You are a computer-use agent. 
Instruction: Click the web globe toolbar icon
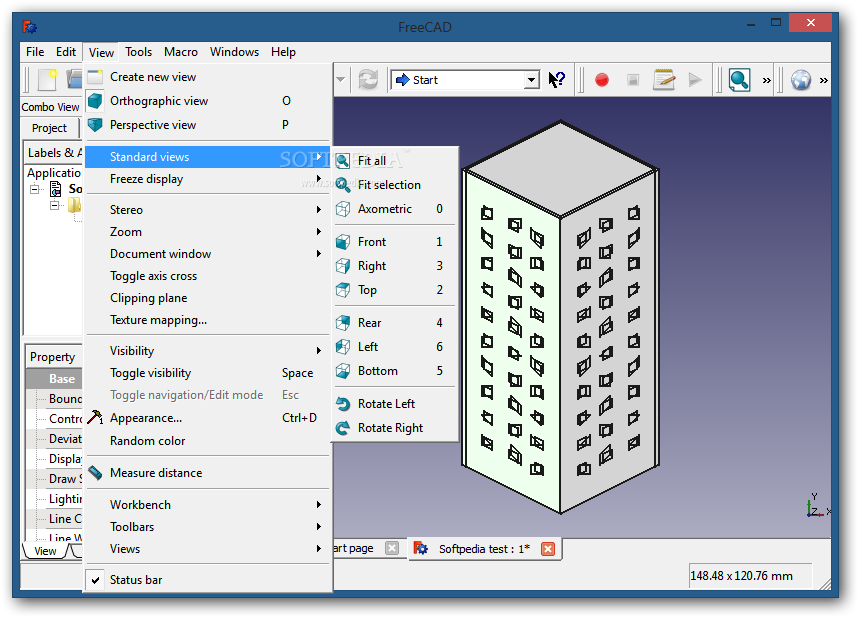[800, 80]
